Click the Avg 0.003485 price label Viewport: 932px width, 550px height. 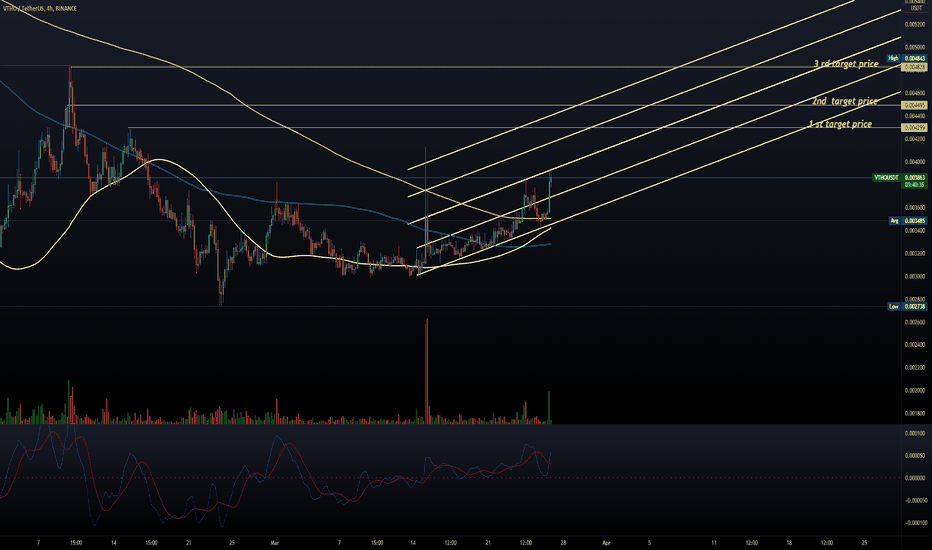(x=908, y=221)
